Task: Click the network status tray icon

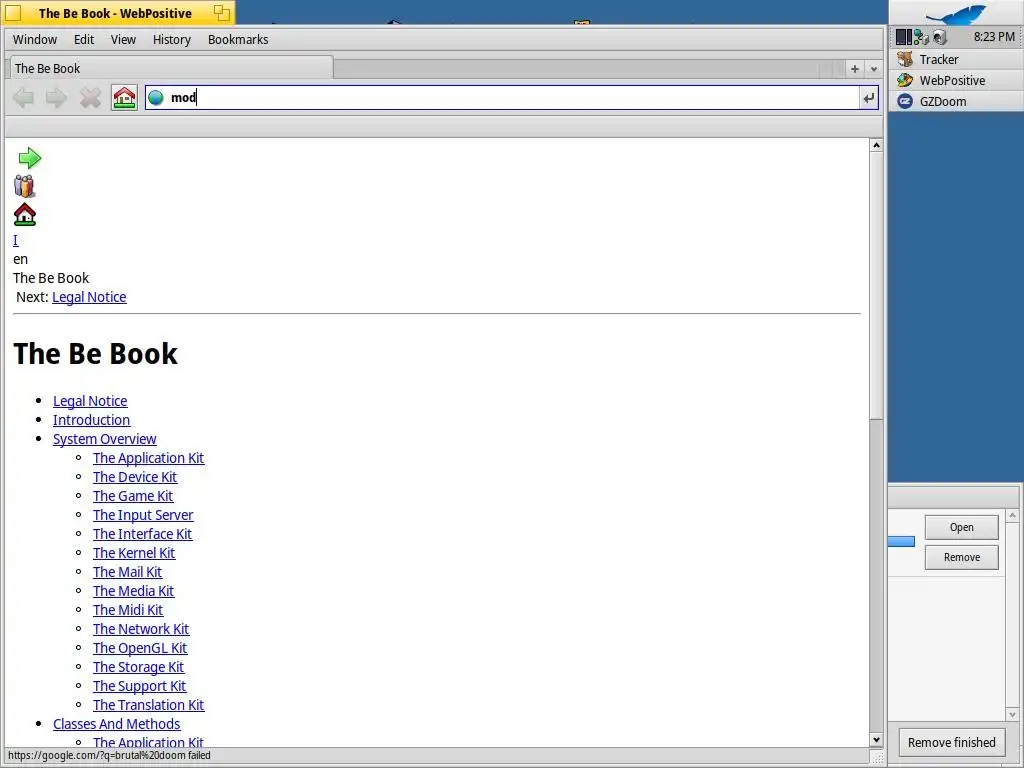Action: (x=921, y=37)
